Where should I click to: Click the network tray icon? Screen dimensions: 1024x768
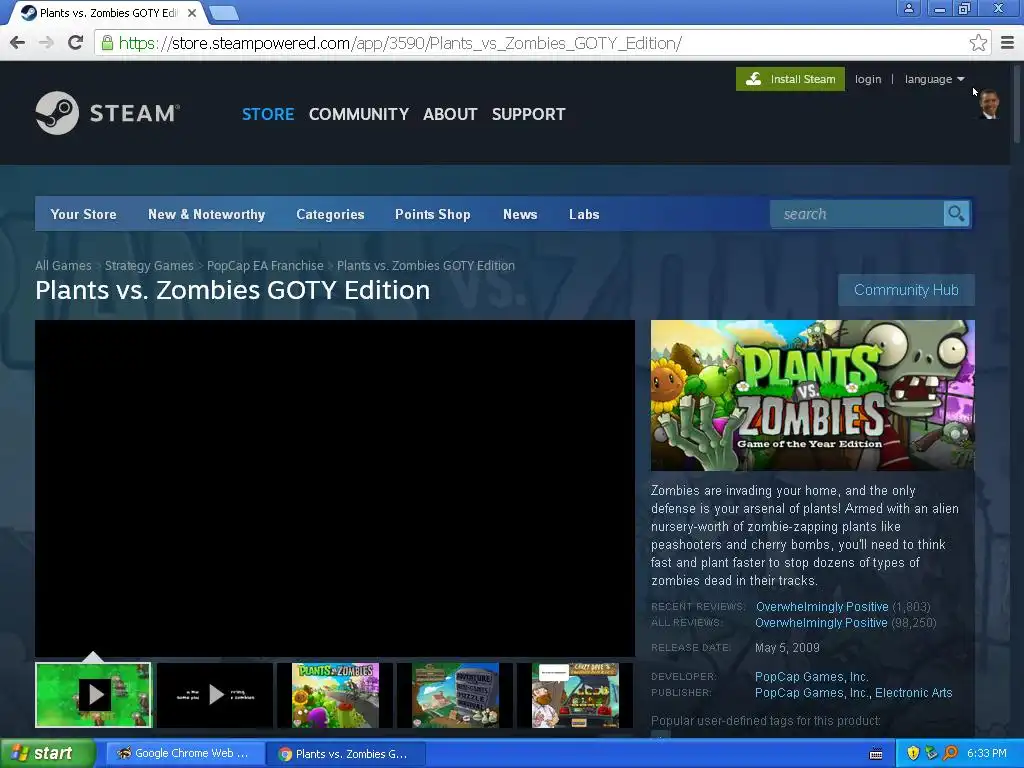[932, 753]
